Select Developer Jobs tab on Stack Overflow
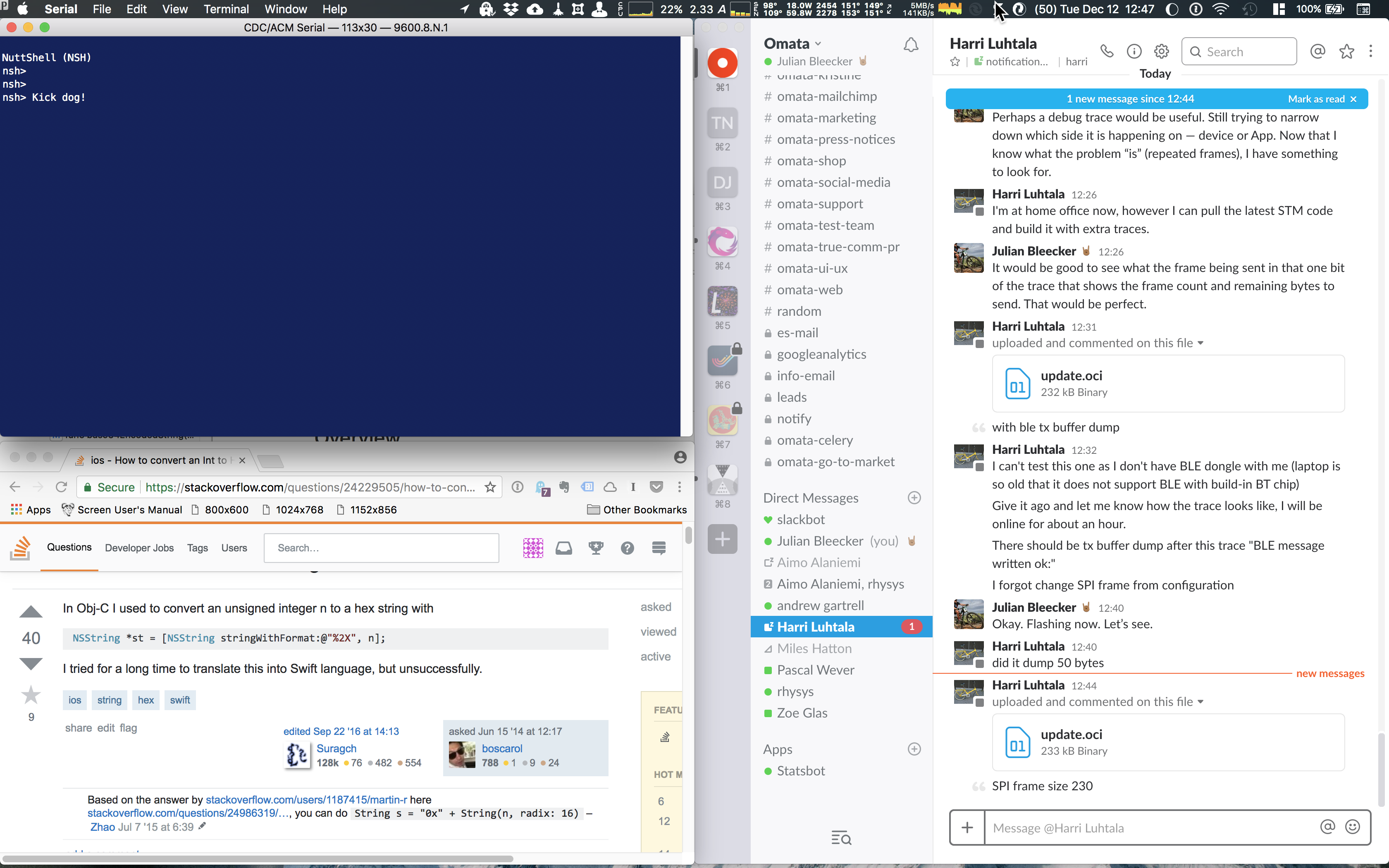The image size is (1389, 868). coord(139,548)
